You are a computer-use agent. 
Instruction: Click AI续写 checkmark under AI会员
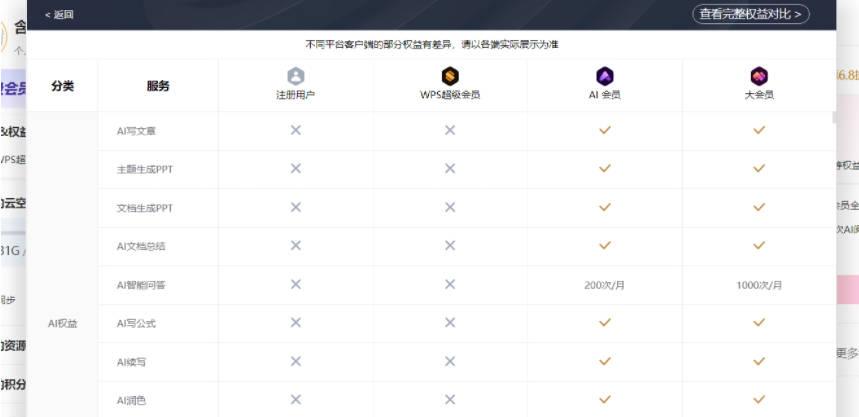[x=604, y=361]
